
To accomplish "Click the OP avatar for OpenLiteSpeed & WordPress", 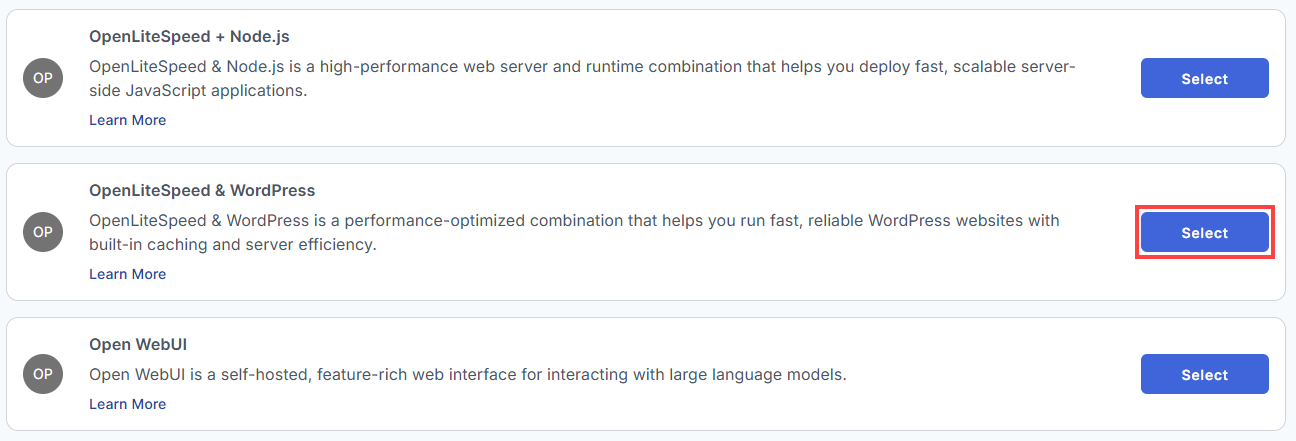I will (43, 232).
